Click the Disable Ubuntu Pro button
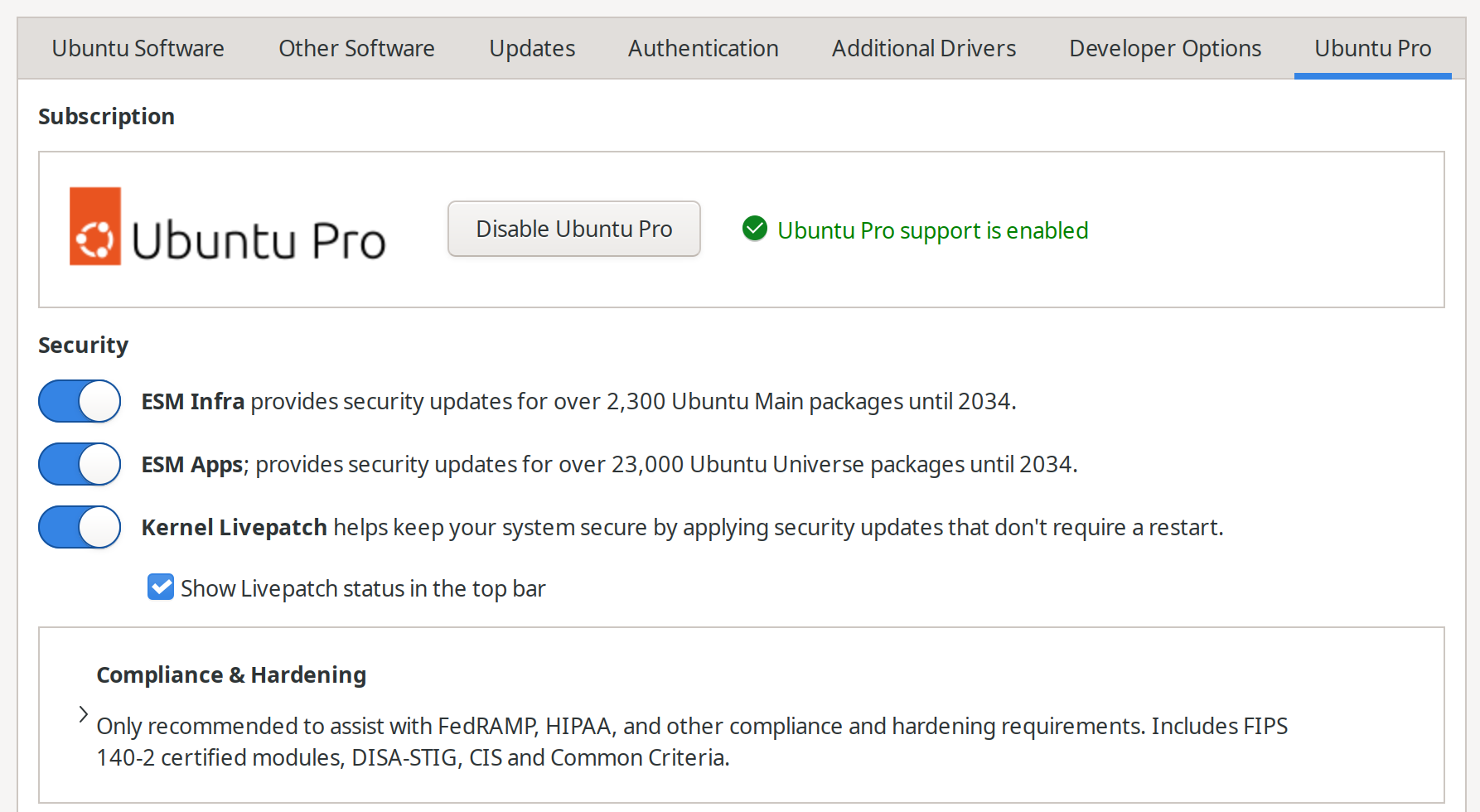The width and height of the screenshot is (1480, 812). point(574,229)
